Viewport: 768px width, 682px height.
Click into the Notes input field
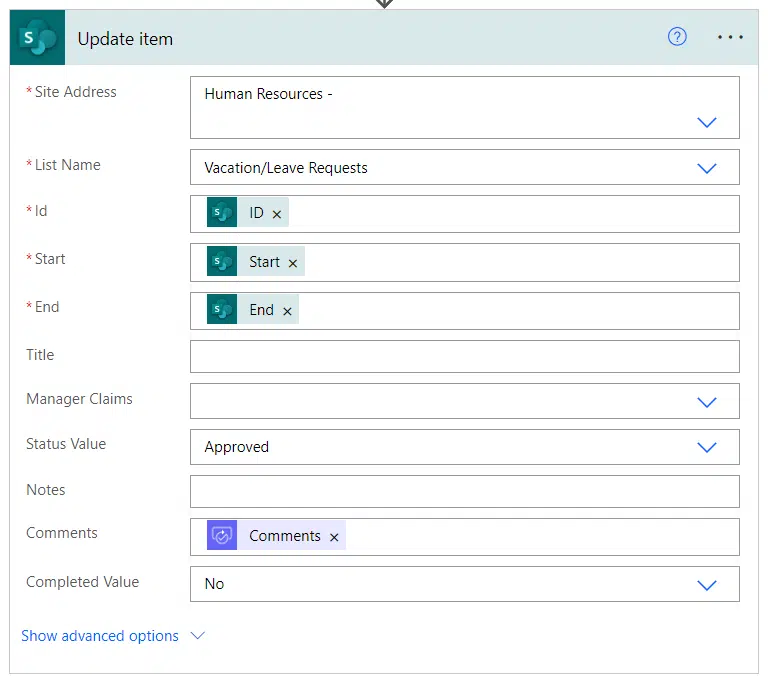(x=464, y=491)
